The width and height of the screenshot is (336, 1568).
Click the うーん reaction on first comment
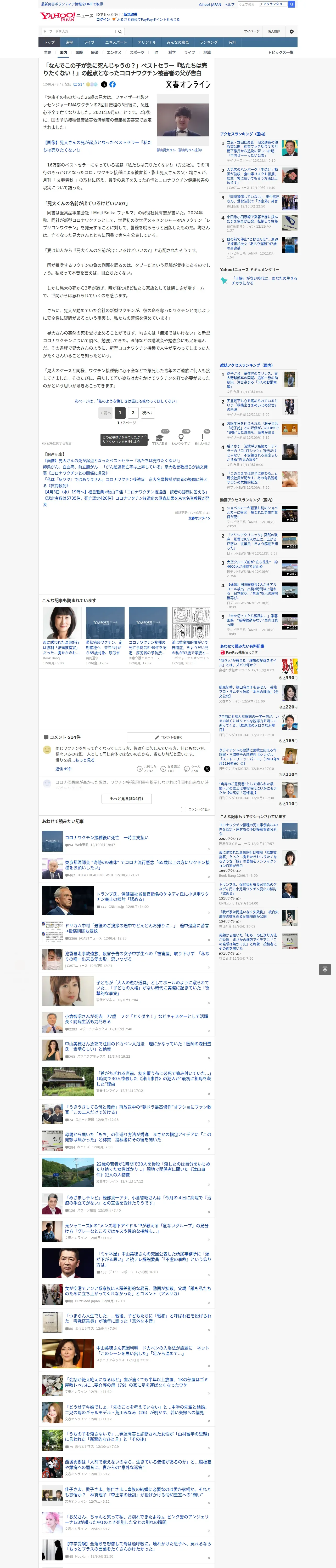click(x=192, y=769)
